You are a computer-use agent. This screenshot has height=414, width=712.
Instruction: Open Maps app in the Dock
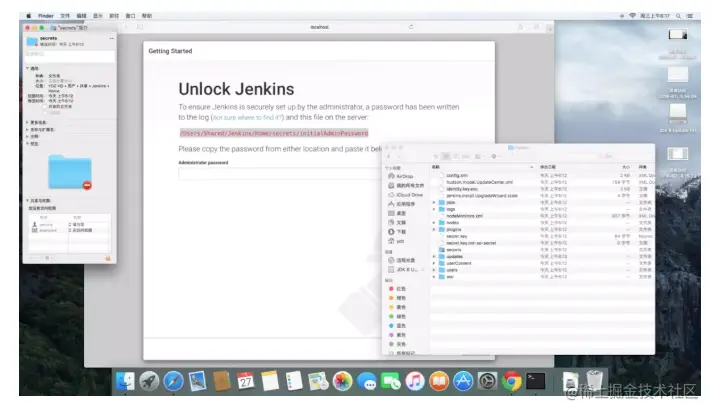(318, 381)
